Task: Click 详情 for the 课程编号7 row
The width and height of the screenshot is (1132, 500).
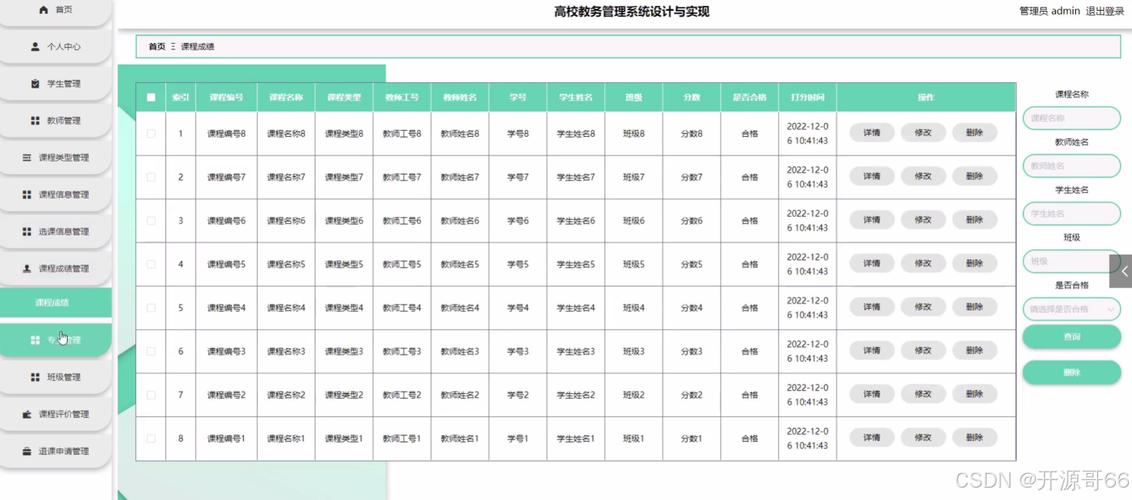Action: click(871, 176)
